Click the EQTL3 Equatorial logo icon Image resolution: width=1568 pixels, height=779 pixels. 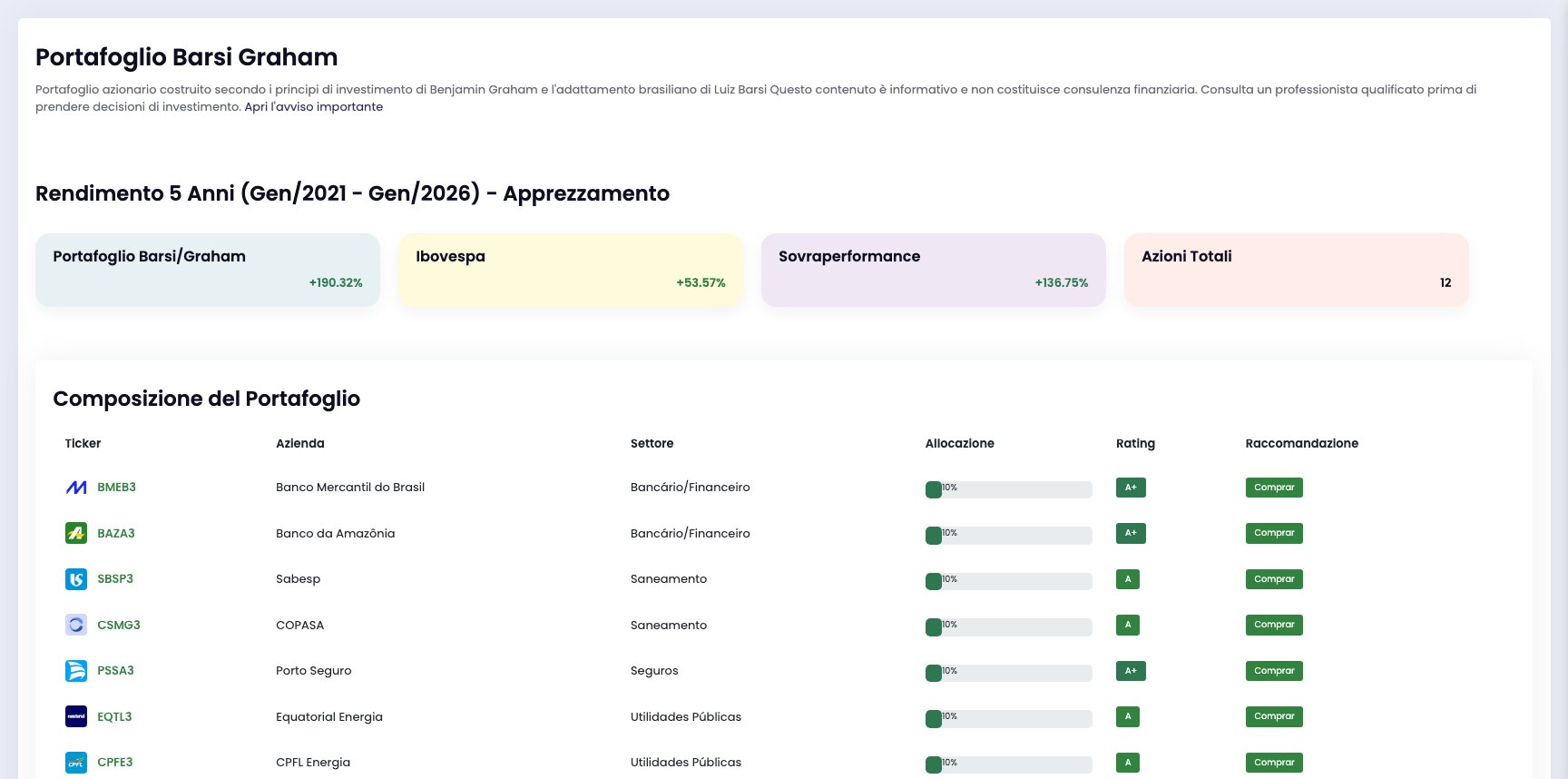tap(76, 716)
